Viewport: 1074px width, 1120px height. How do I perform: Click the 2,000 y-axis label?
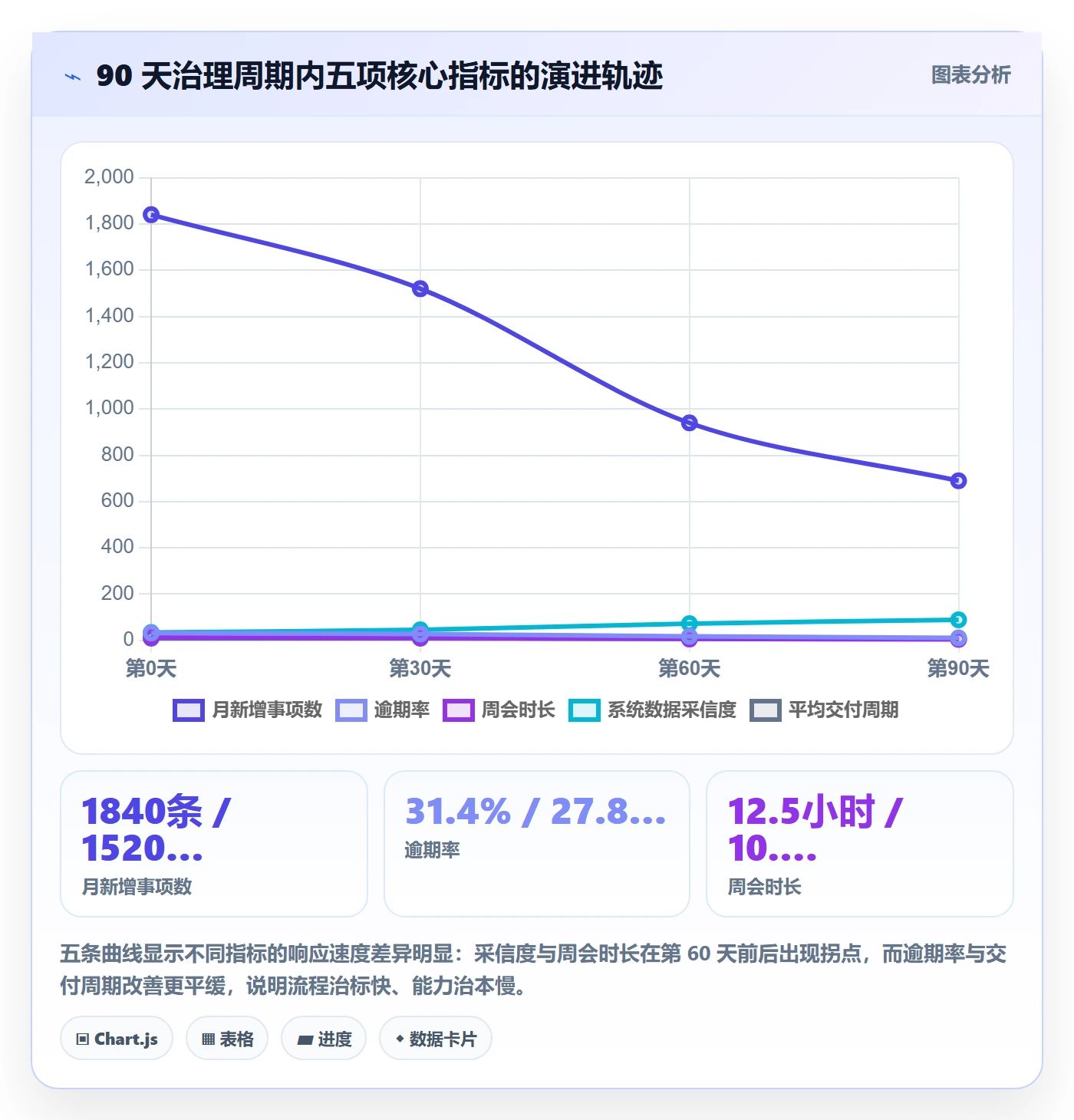tap(109, 177)
